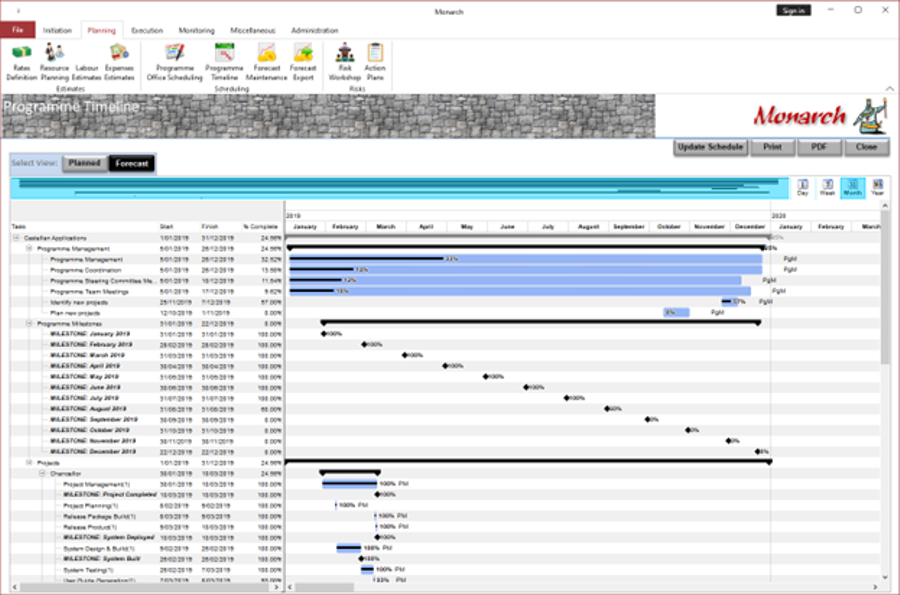This screenshot has width=900, height=595.
Task: Click the Gantt vertical scrollbar down arrow
Action: [885, 577]
